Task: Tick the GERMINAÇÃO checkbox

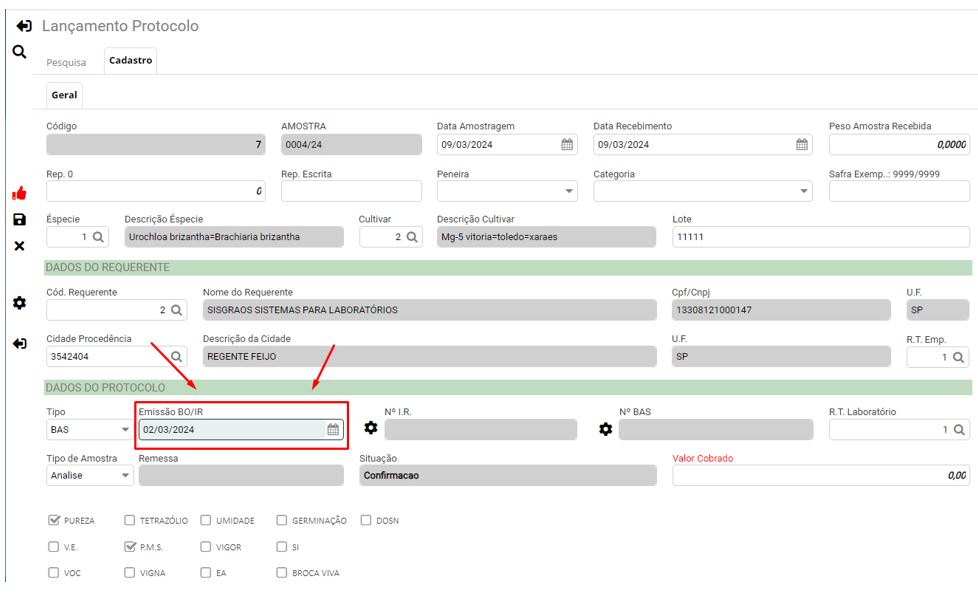Action: pos(281,521)
